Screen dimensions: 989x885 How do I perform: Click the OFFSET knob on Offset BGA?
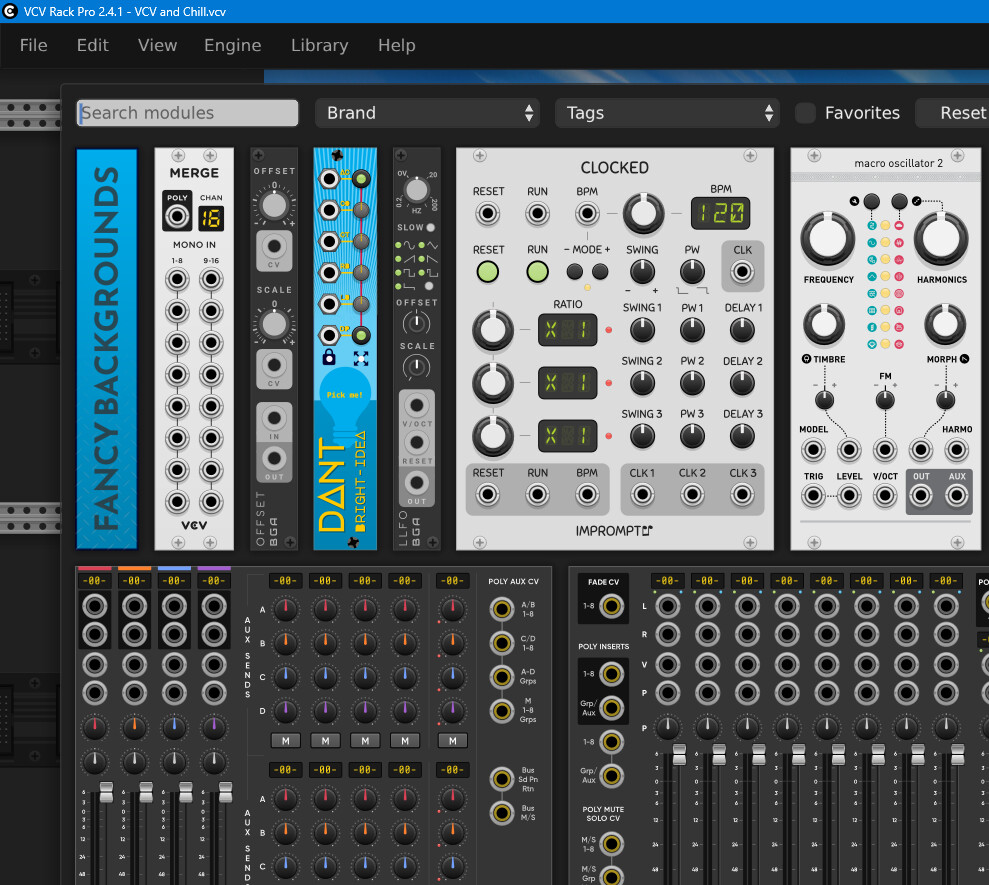click(x=274, y=205)
